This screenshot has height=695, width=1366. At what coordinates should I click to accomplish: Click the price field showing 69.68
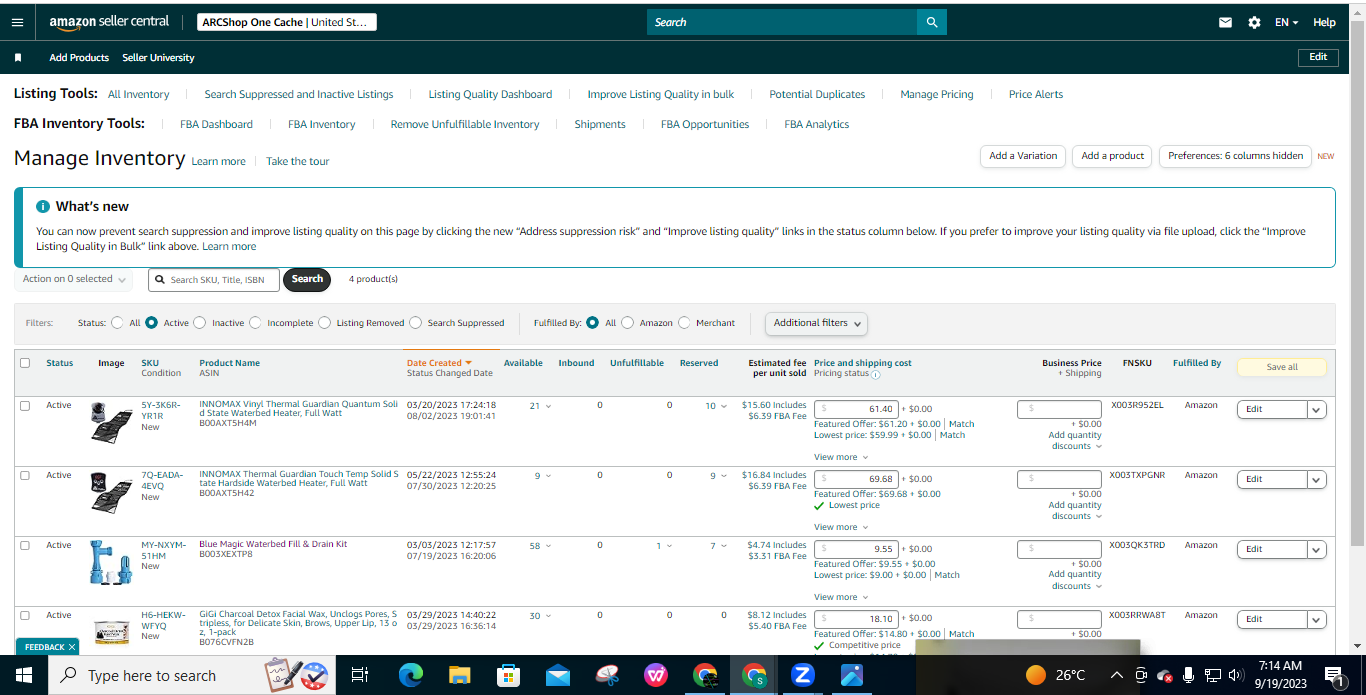pos(856,479)
